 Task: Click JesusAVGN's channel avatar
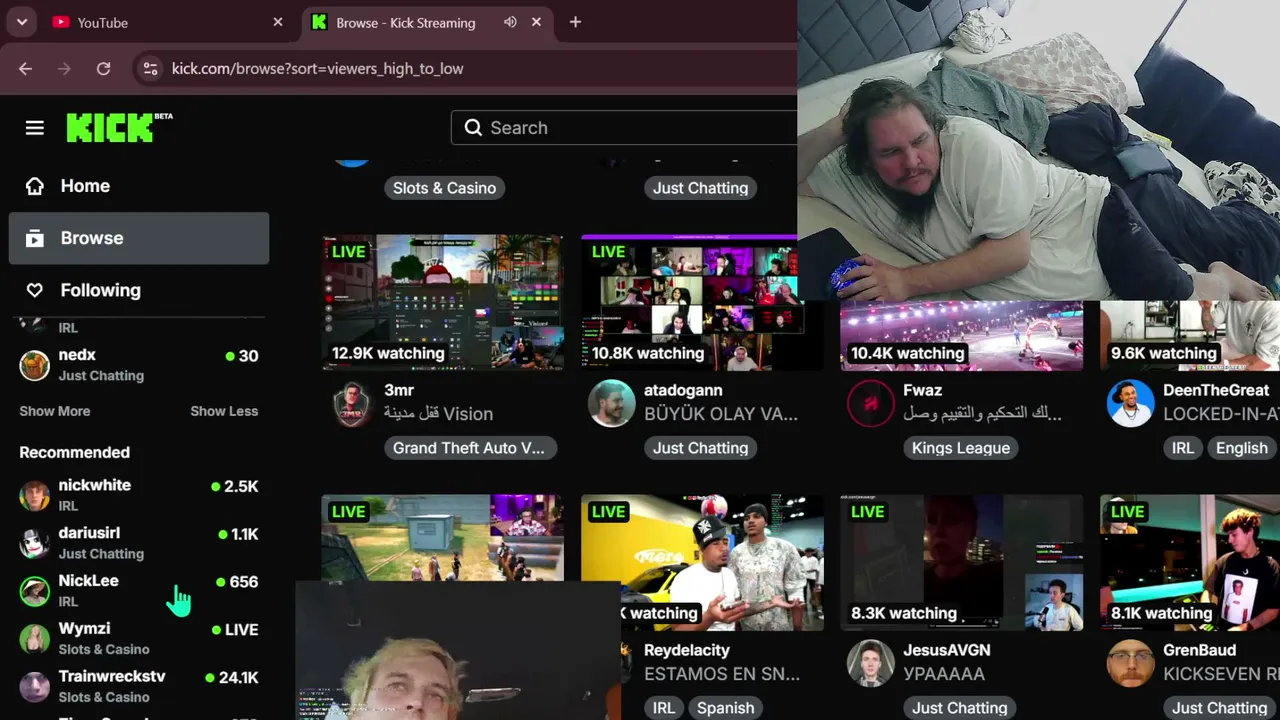pos(870,664)
